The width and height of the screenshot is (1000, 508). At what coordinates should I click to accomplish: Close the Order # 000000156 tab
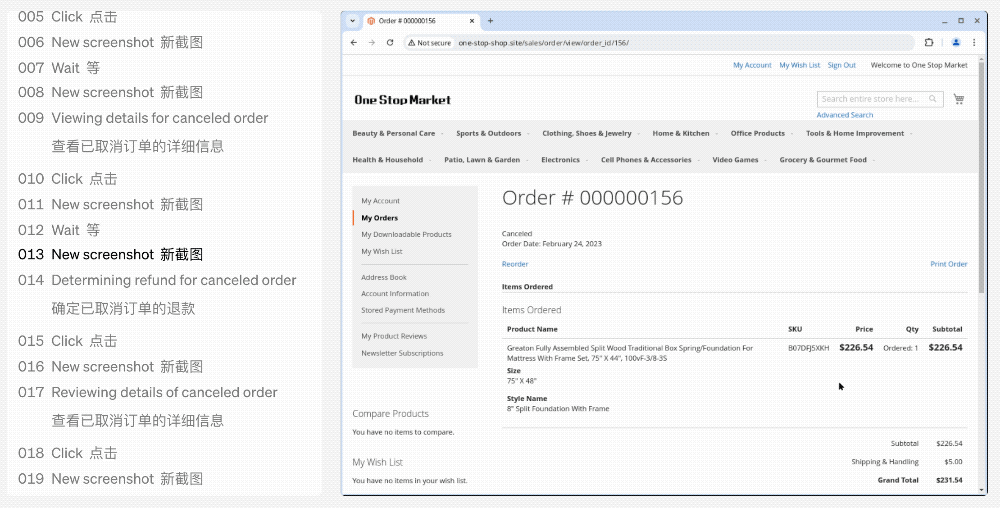pyautogui.click(x=474, y=21)
